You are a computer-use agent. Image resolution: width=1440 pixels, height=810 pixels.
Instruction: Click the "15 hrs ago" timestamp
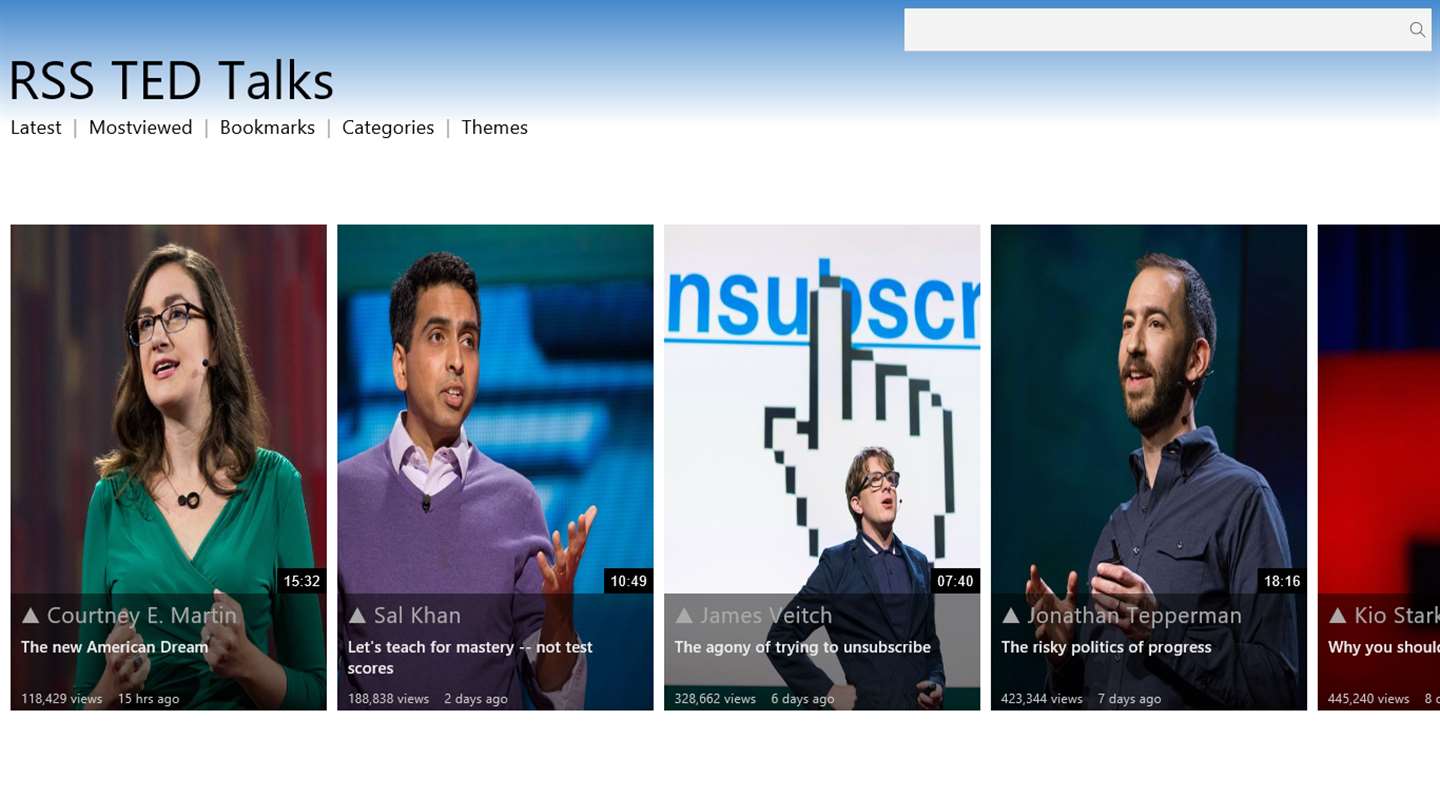click(x=149, y=699)
